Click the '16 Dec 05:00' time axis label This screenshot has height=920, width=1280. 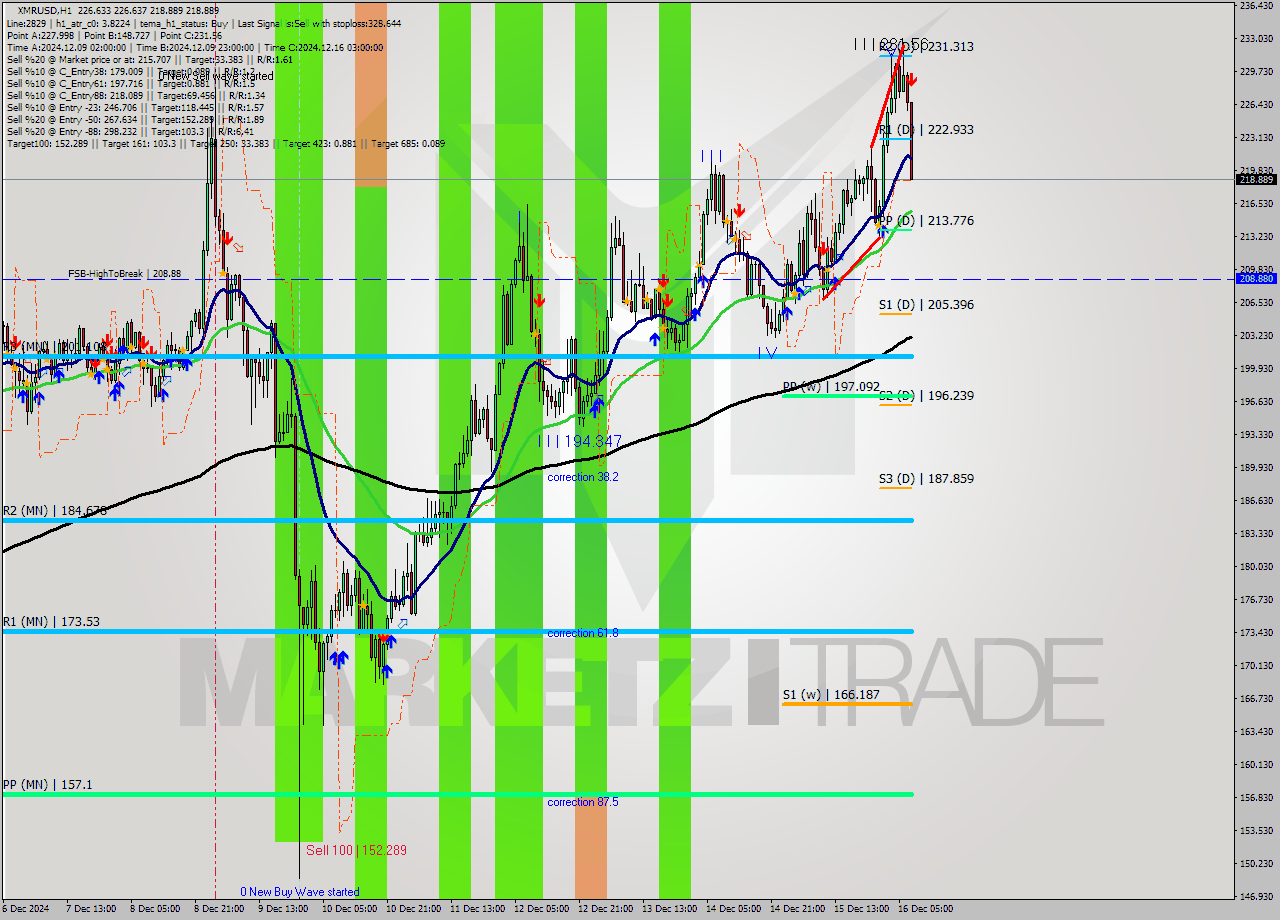pyautogui.click(x=925, y=909)
